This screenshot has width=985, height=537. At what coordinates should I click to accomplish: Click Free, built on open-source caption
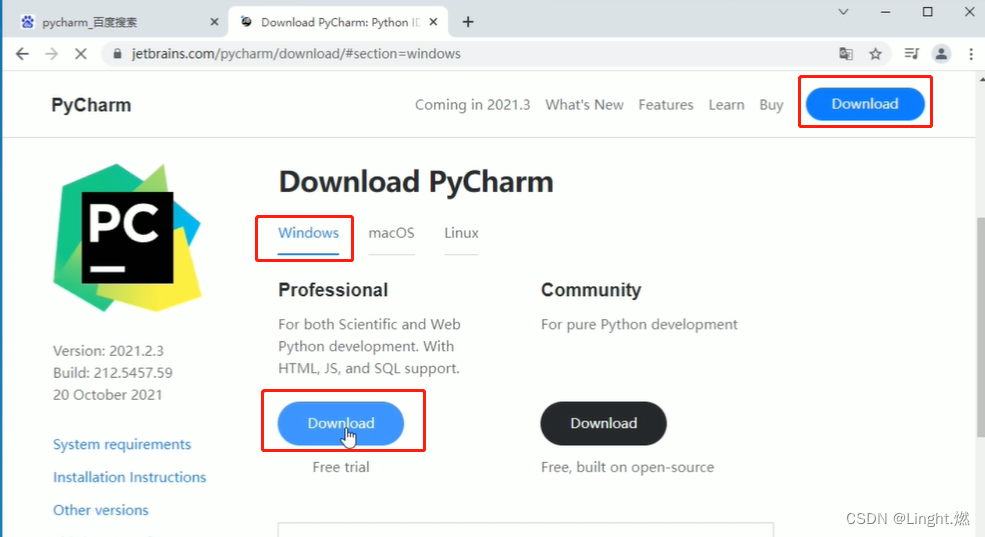[627, 467]
